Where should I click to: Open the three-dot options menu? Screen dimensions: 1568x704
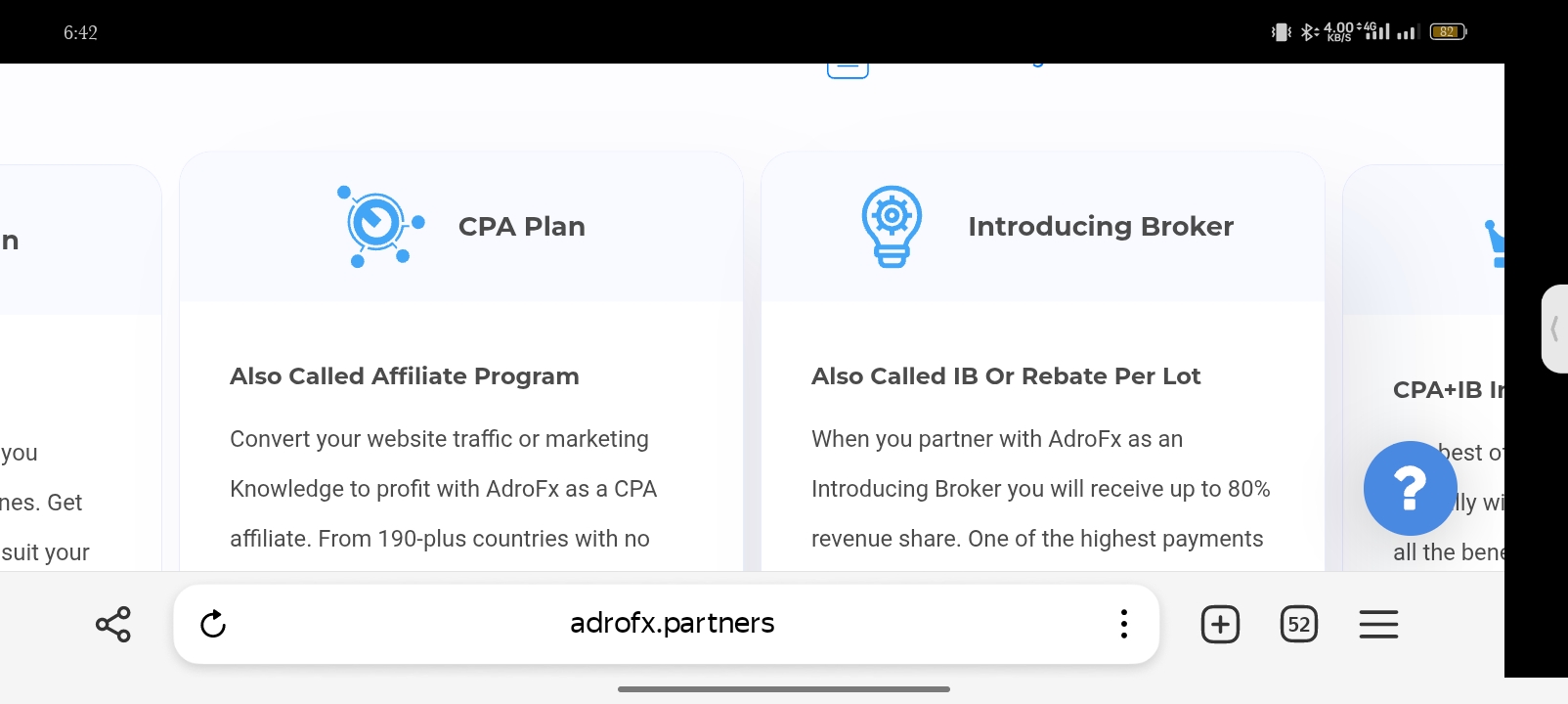(1124, 624)
